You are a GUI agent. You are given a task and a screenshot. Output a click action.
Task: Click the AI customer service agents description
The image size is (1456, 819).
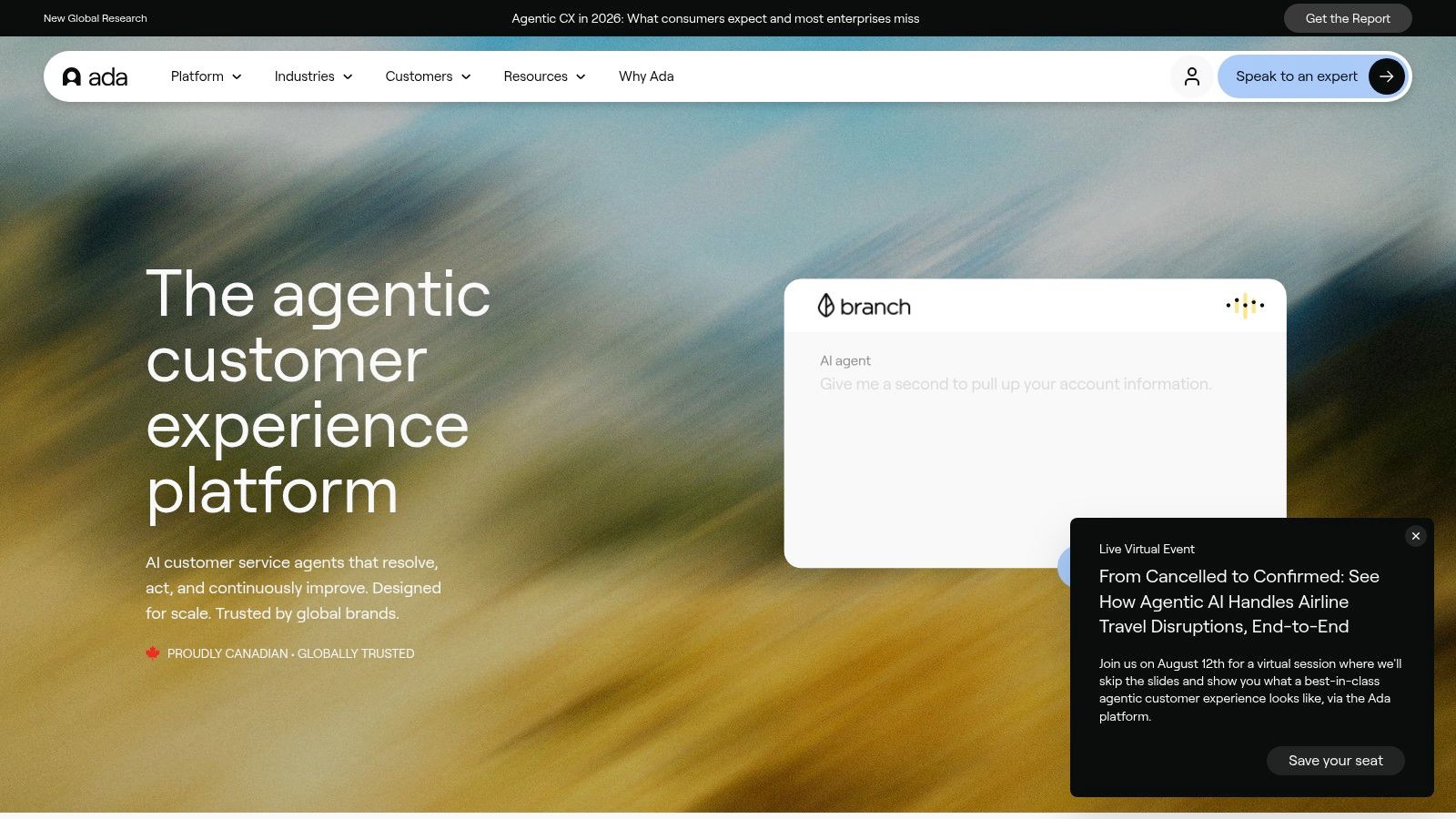click(x=293, y=588)
